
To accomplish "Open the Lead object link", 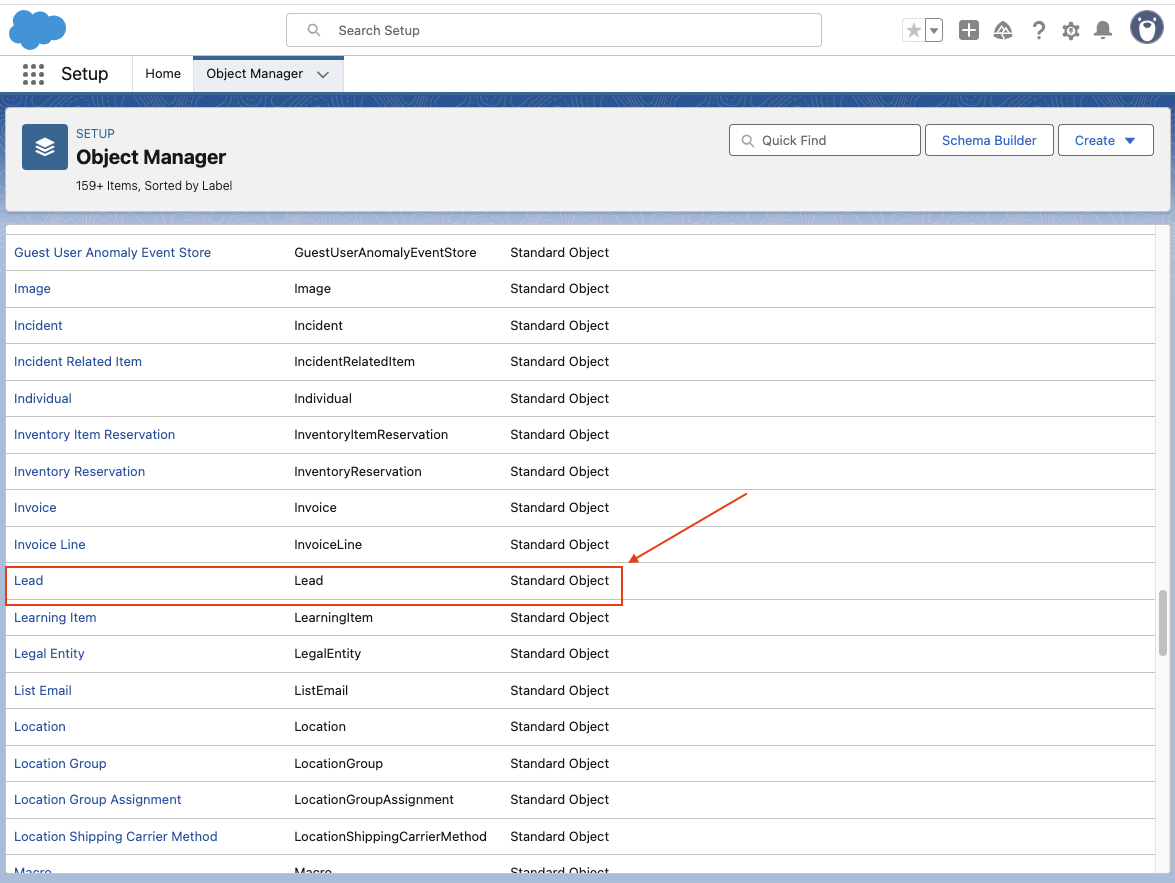I will click(x=29, y=581).
